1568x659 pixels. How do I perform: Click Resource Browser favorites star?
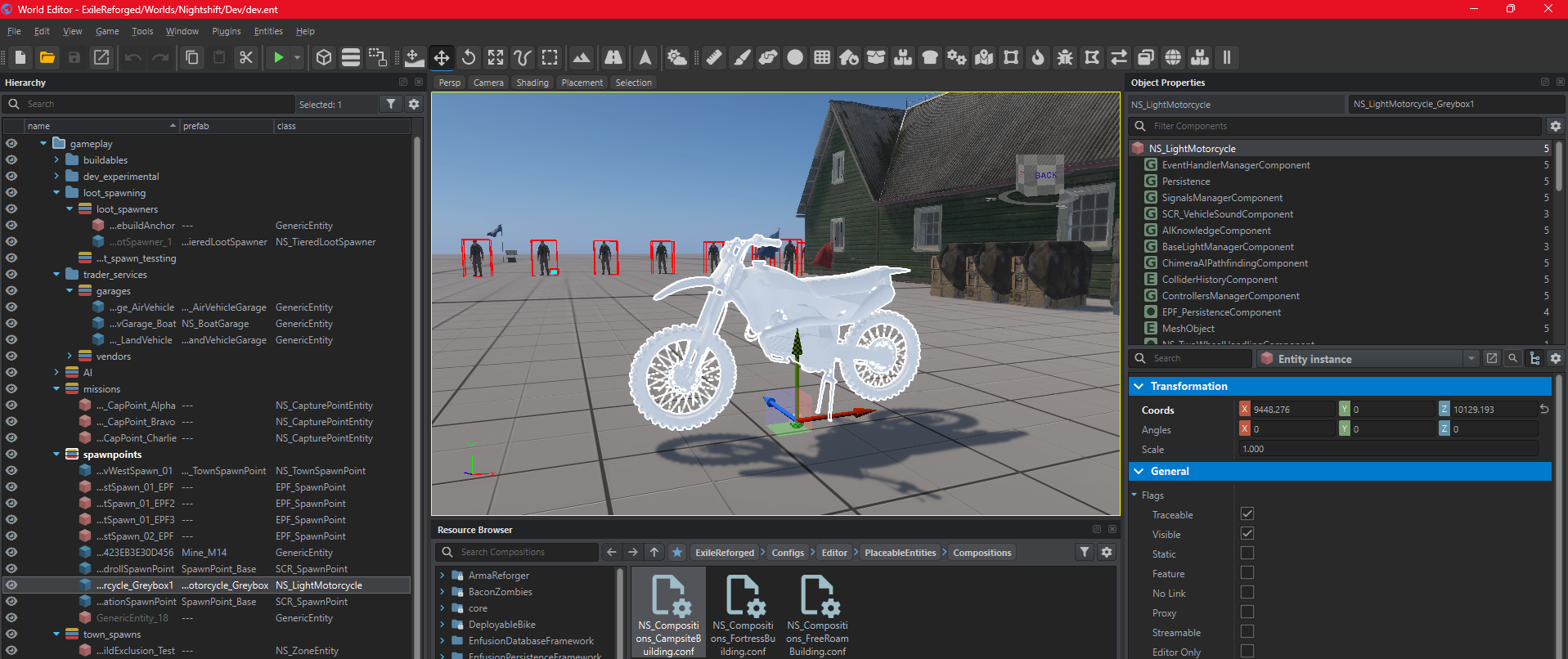coord(677,552)
